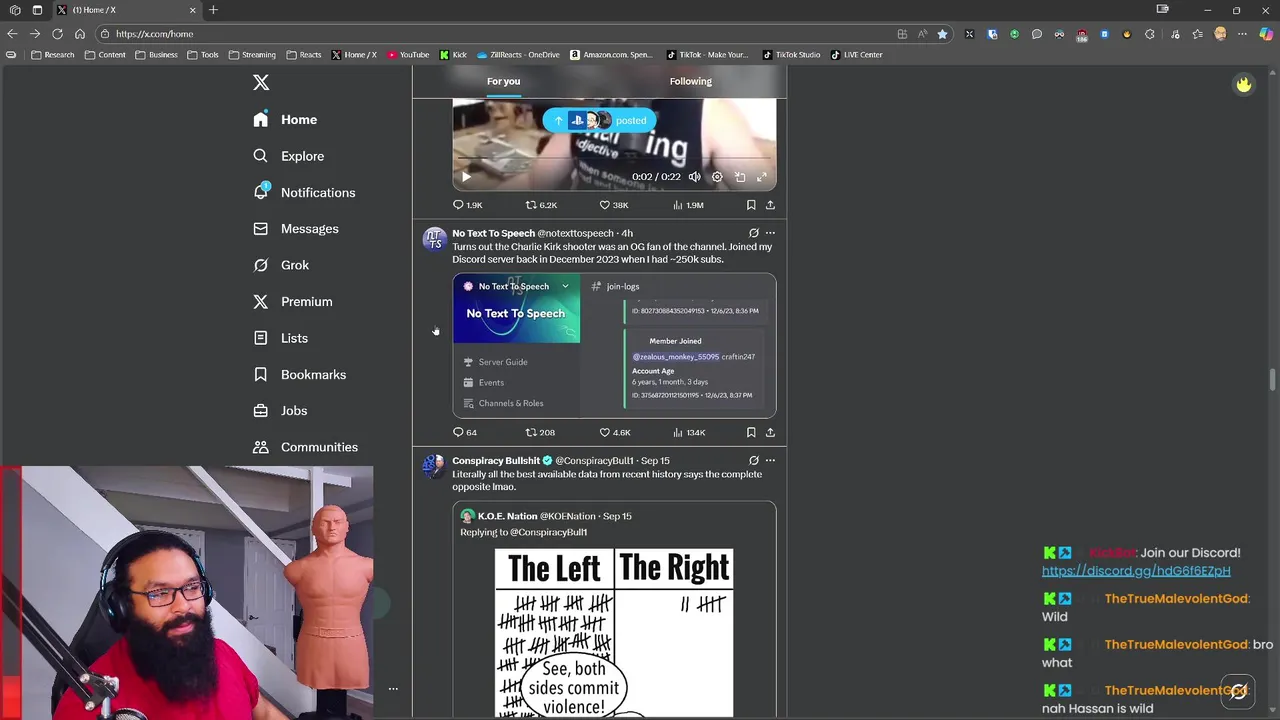This screenshot has height=720, width=1280.
Task: Open Lists in the sidebar
Action: point(280,338)
